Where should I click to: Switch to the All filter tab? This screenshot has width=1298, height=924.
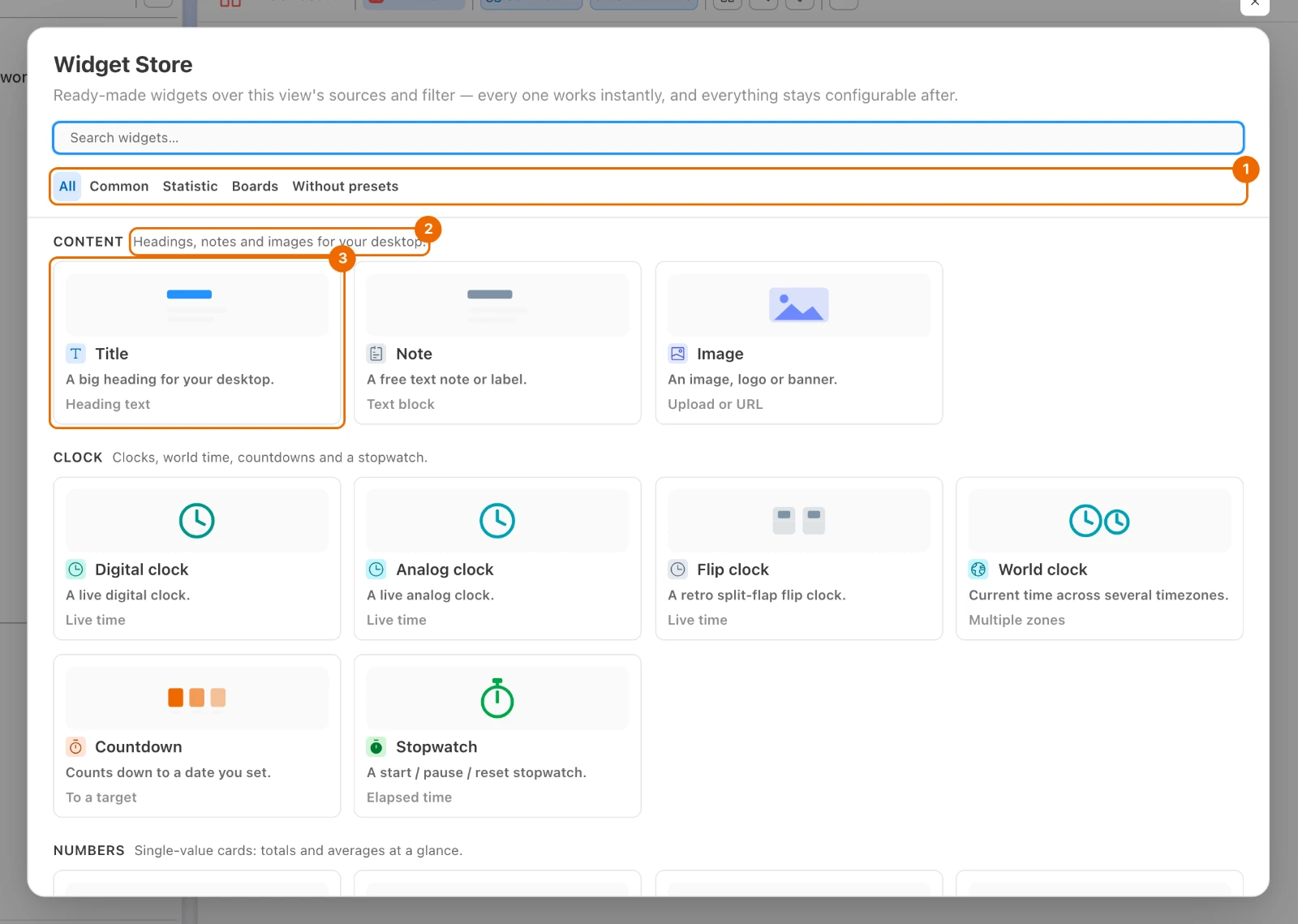click(x=67, y=186)
